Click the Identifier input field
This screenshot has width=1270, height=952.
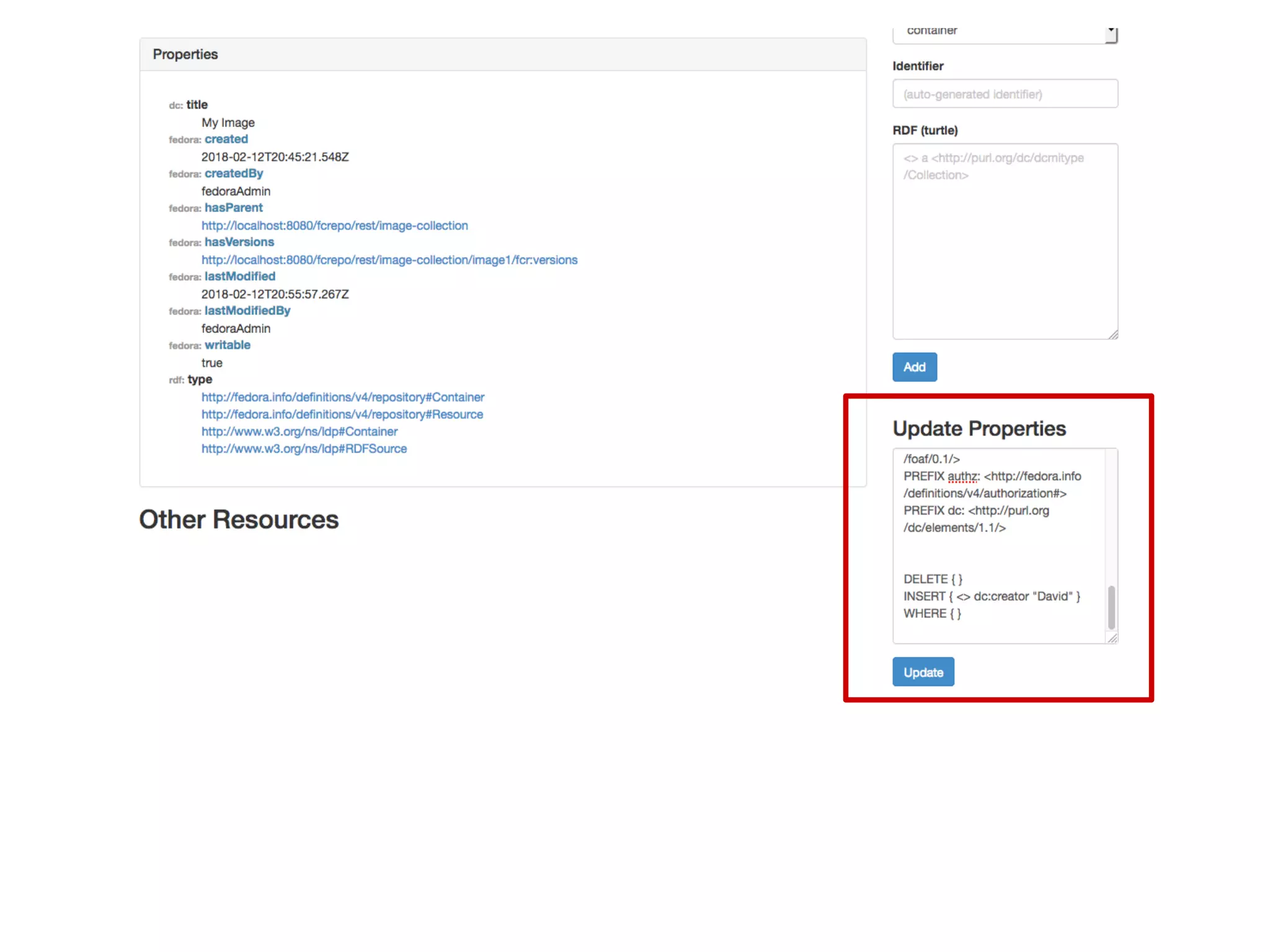click(1005, 94)
